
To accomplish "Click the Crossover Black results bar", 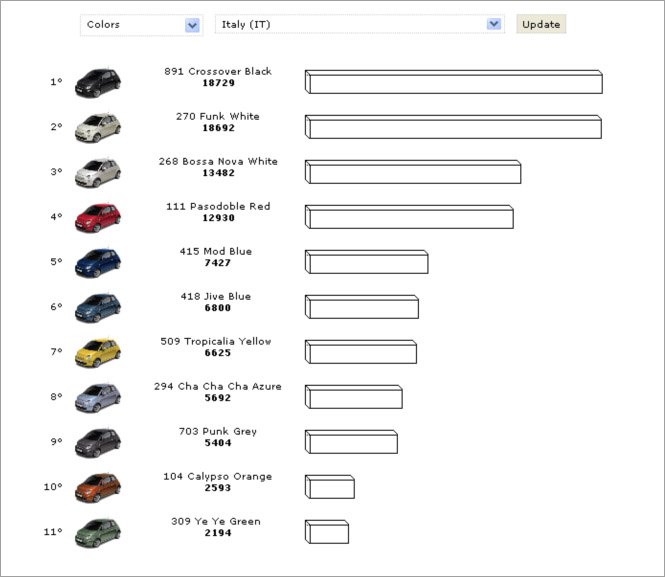I will pos(453,82).
